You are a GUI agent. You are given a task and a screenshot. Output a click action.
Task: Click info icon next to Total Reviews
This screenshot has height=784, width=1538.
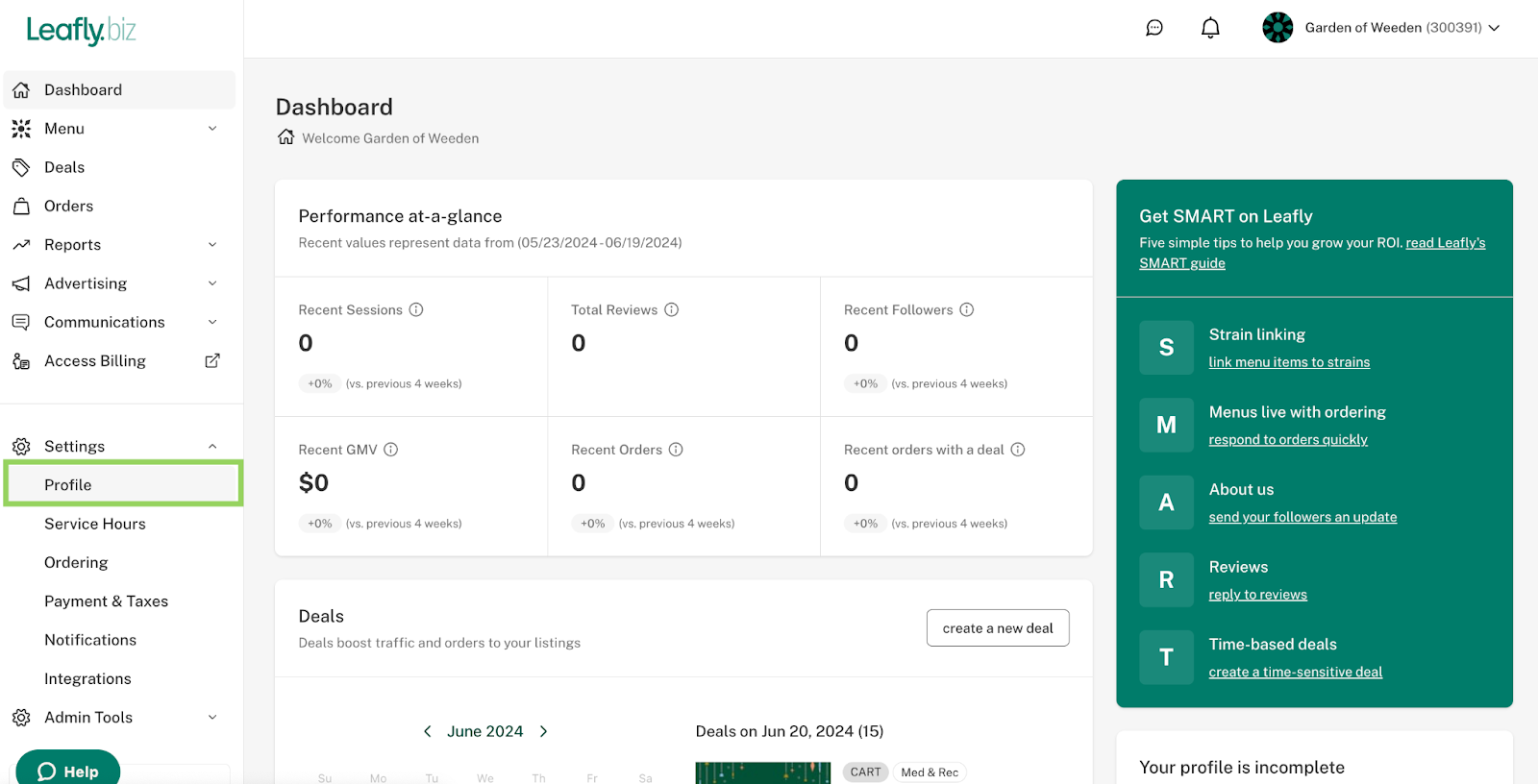coord(672,309)
